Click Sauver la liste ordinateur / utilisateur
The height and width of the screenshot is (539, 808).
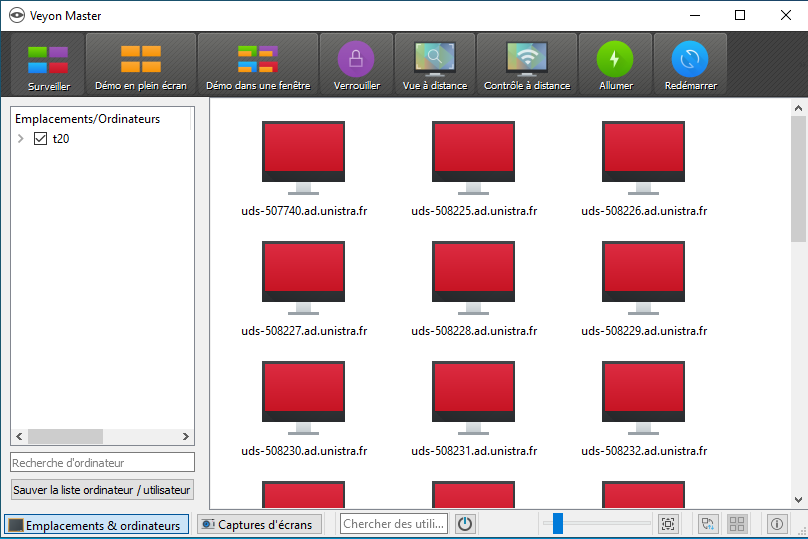[x=102, y=490]
